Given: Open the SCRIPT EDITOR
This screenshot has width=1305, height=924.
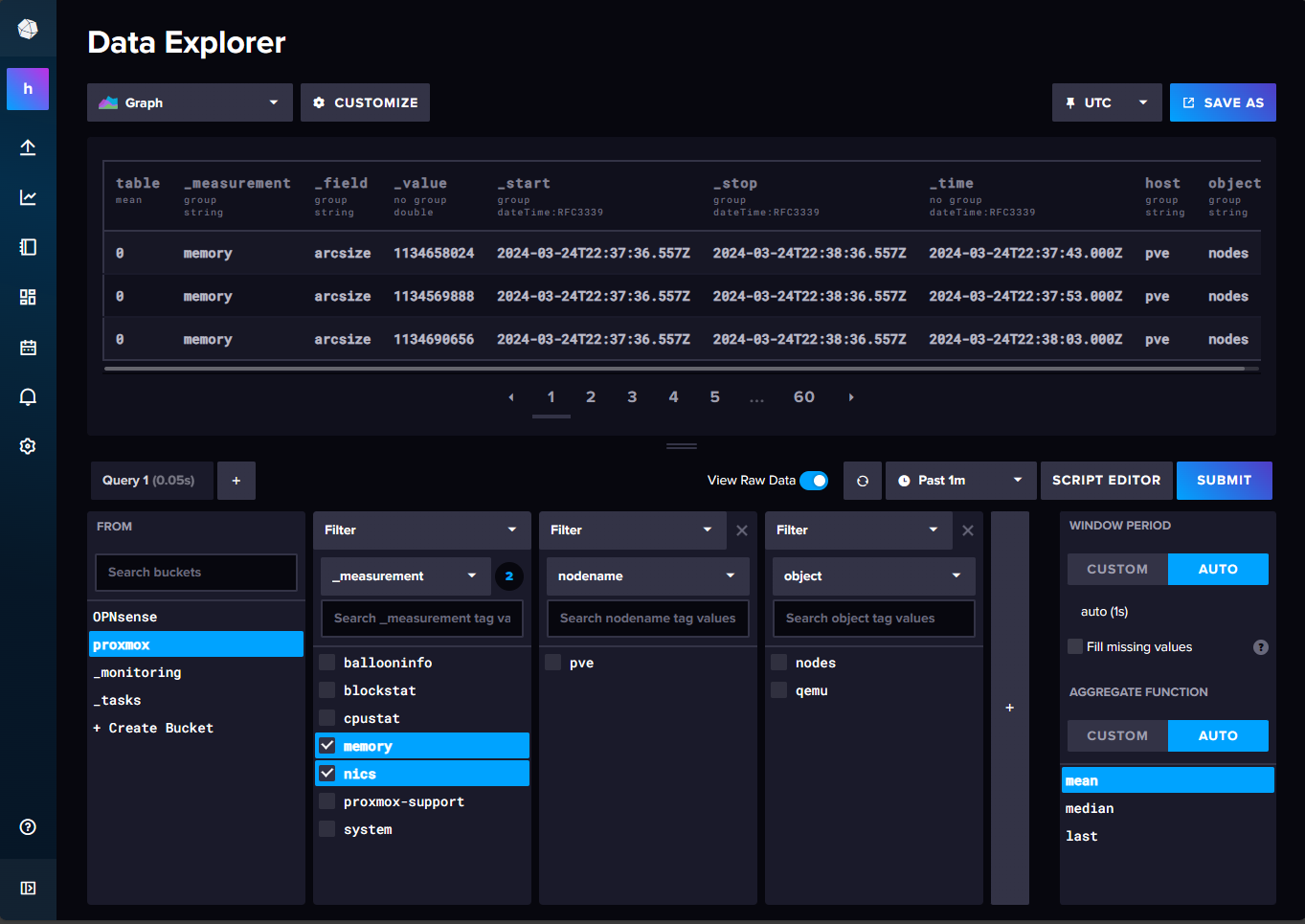Looking at the screenshot, I should click(x=1106, y=481).
